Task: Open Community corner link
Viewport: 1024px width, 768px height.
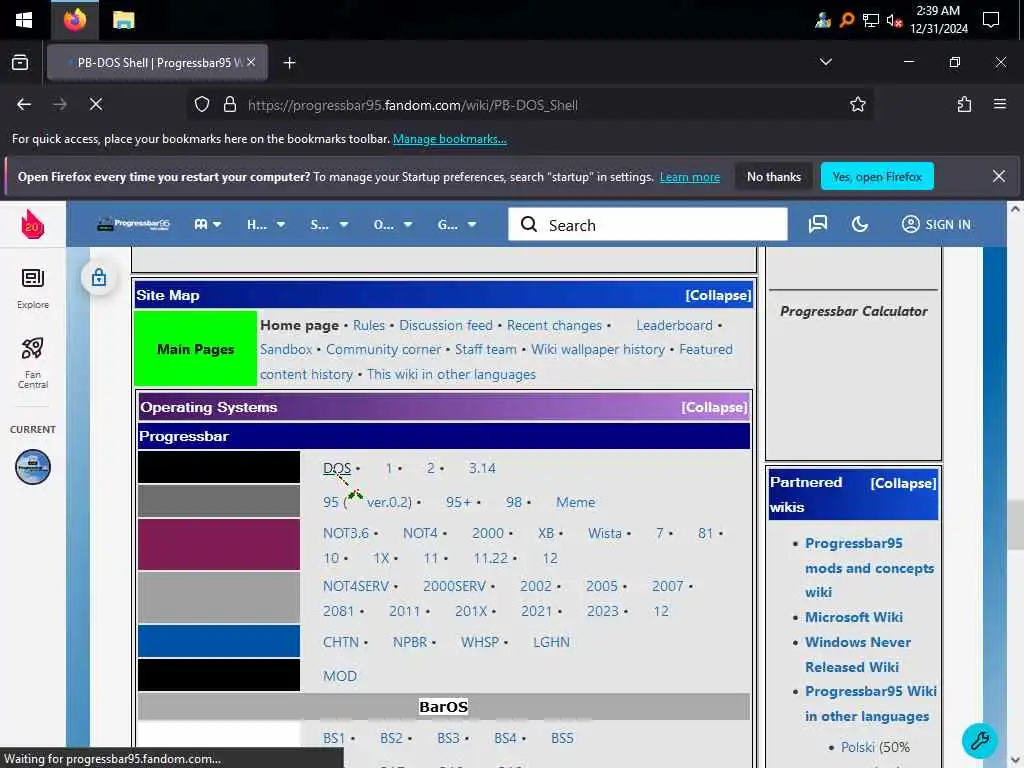Action: point(383,349)
